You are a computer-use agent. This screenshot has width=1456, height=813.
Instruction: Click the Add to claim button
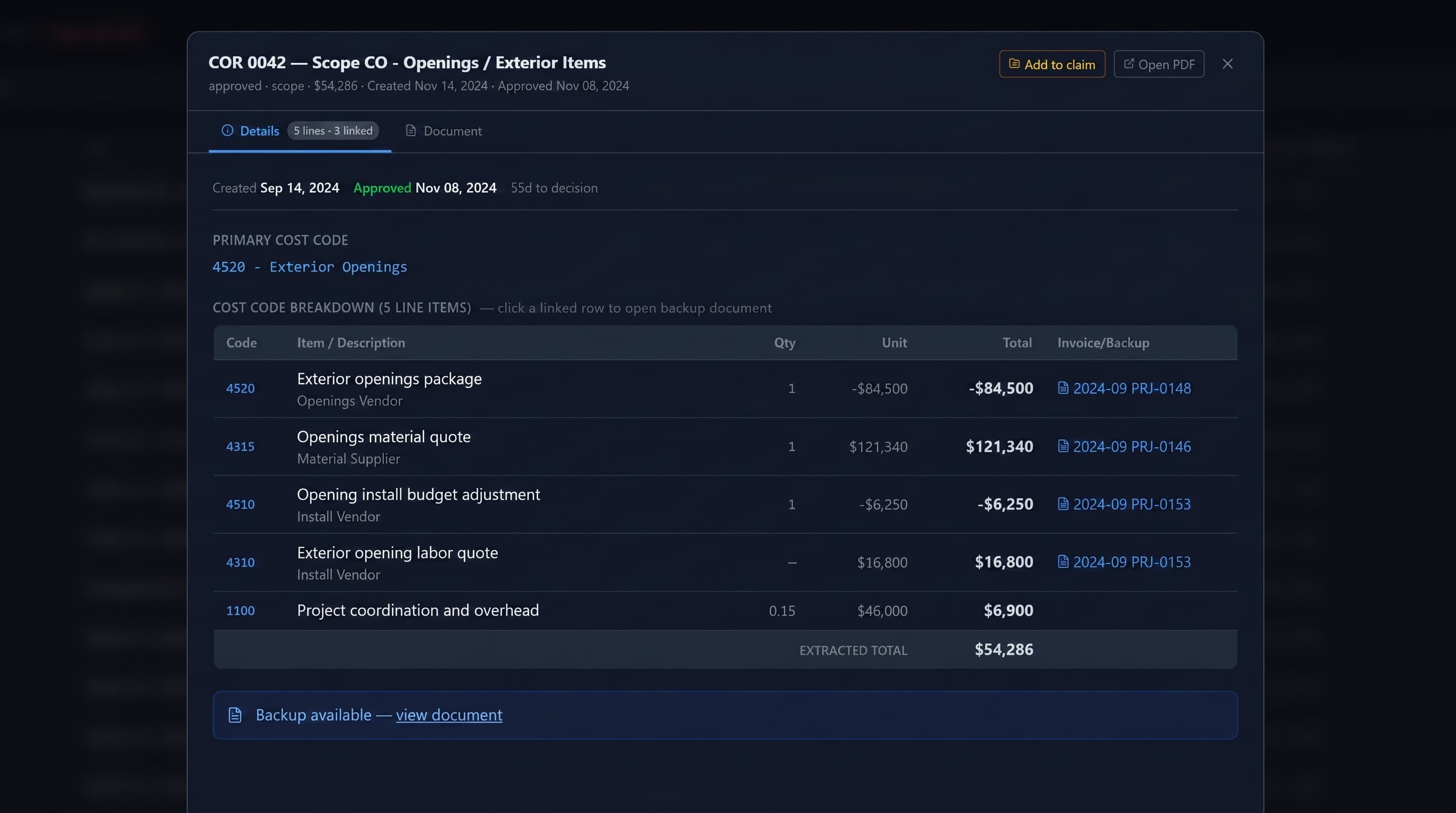coord(1052,64)
